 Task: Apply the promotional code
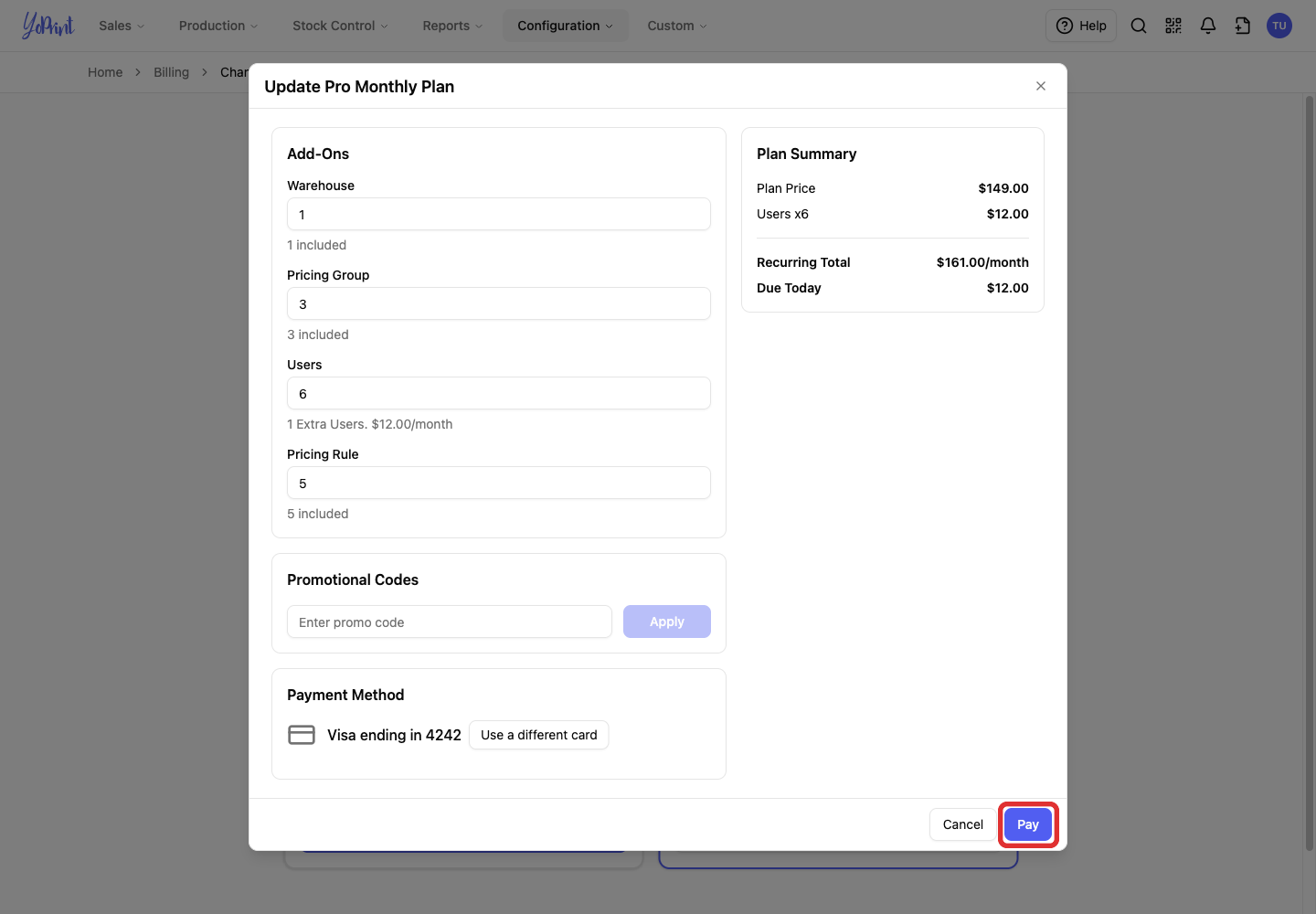[x=667, y=622]
